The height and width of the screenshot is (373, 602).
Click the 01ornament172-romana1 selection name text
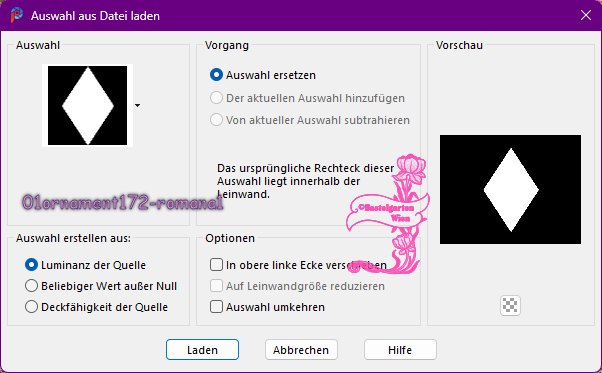[122, 202]
